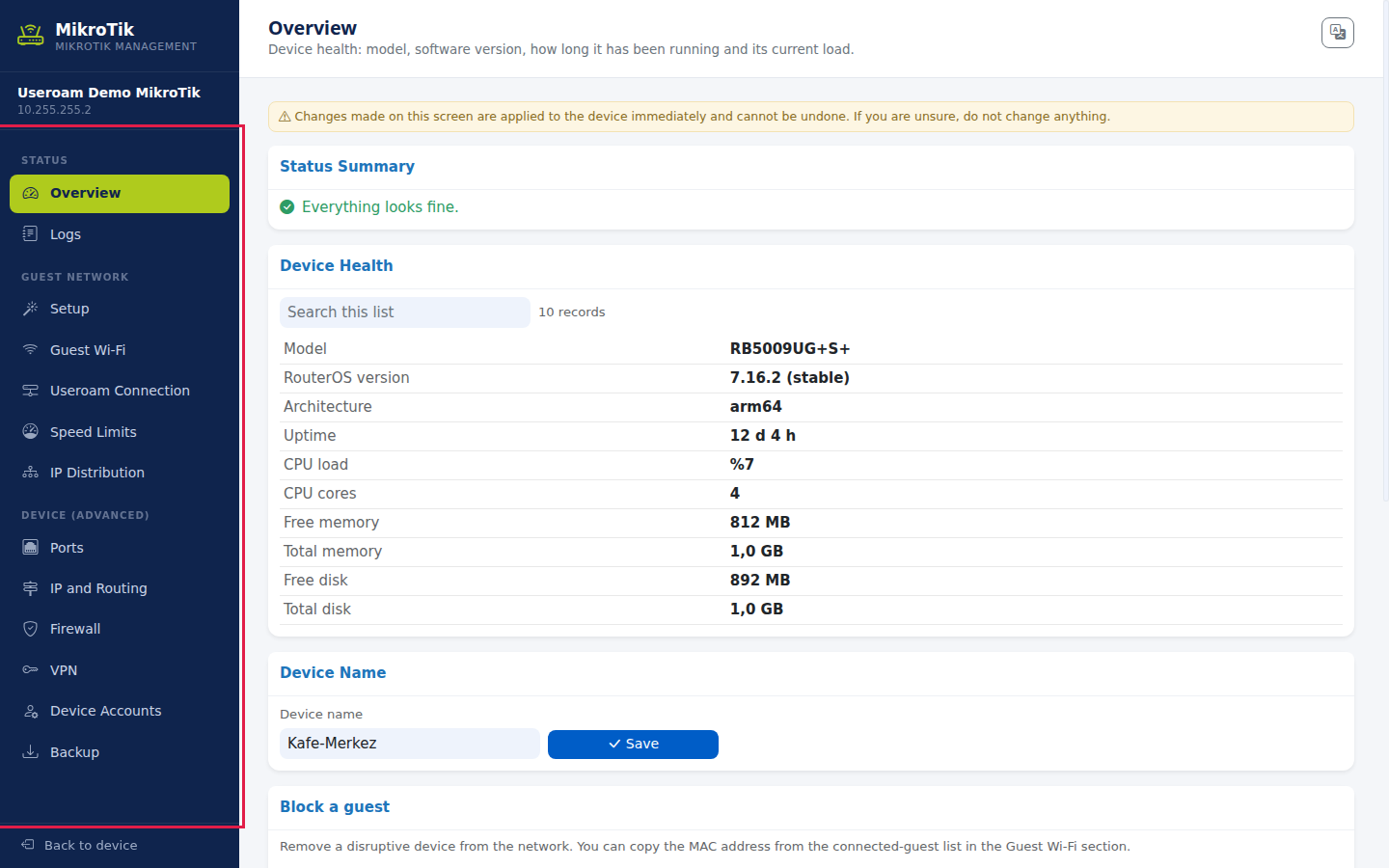Select the Firewall menu entry
This screenshot has width=1389, height=868.
click(120, 629)
